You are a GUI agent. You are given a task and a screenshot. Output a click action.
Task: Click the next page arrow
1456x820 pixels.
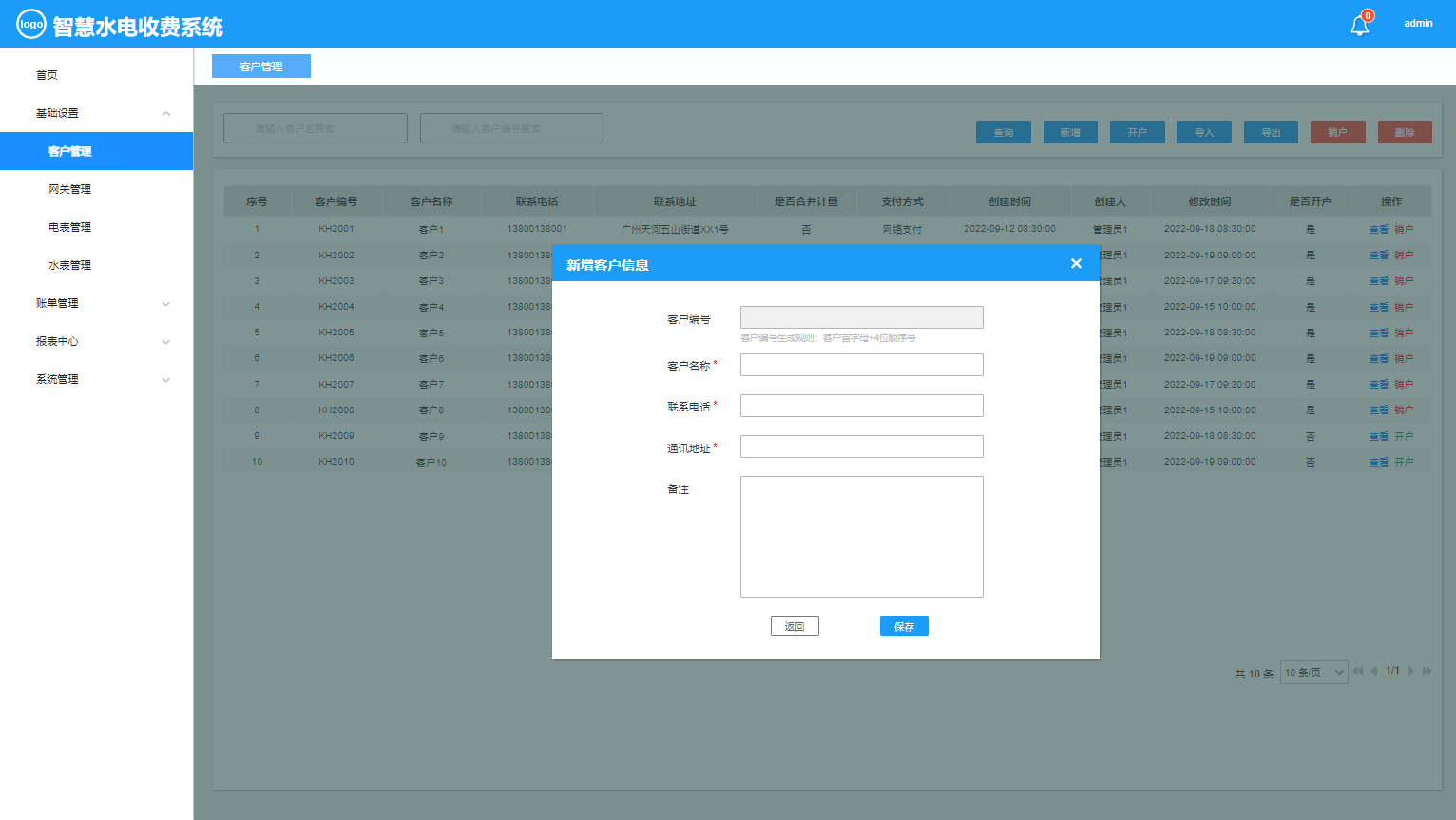(x=1411, y=671)
